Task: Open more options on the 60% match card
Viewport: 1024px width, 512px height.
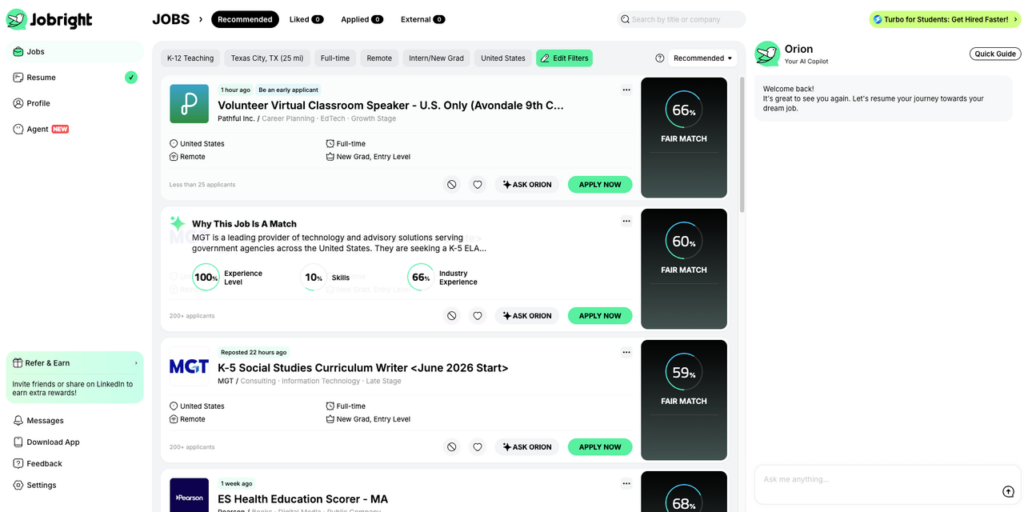Action: pyautogui.click(x=626, y=221)
